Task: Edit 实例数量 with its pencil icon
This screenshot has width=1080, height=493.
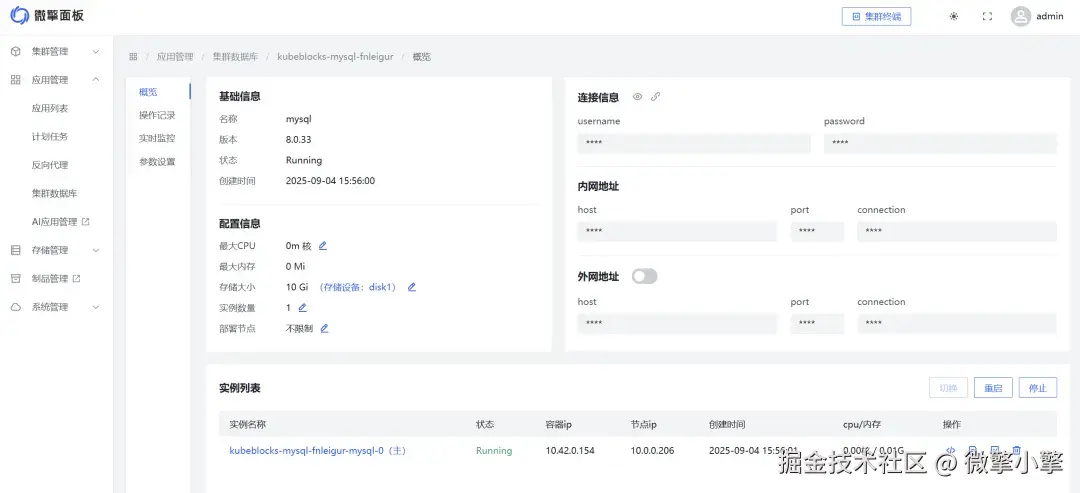Action: point(302,308)
